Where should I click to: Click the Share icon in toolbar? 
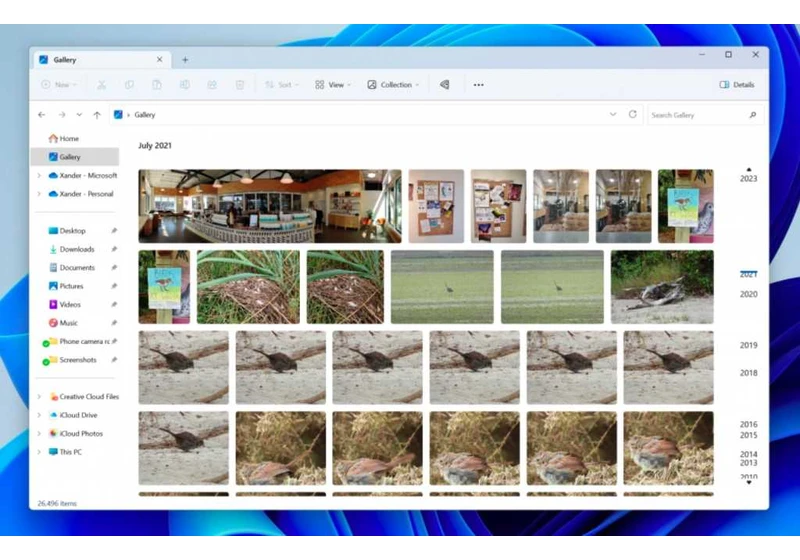212,85
